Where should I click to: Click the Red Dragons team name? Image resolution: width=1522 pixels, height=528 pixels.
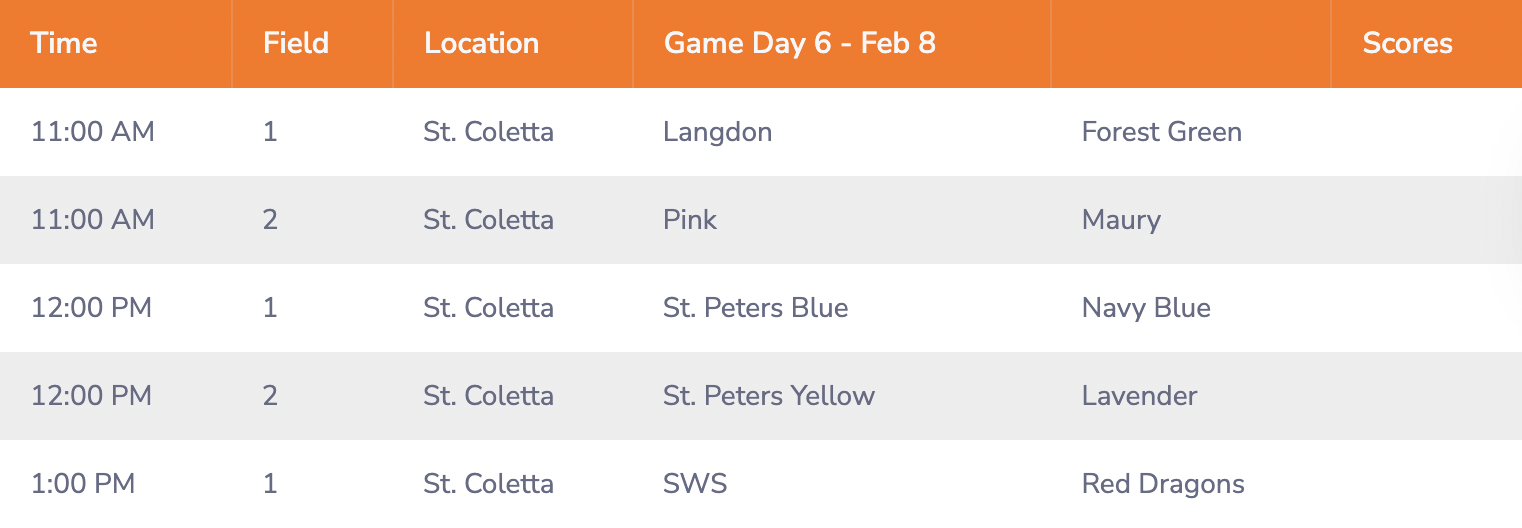coord(1163,484)
